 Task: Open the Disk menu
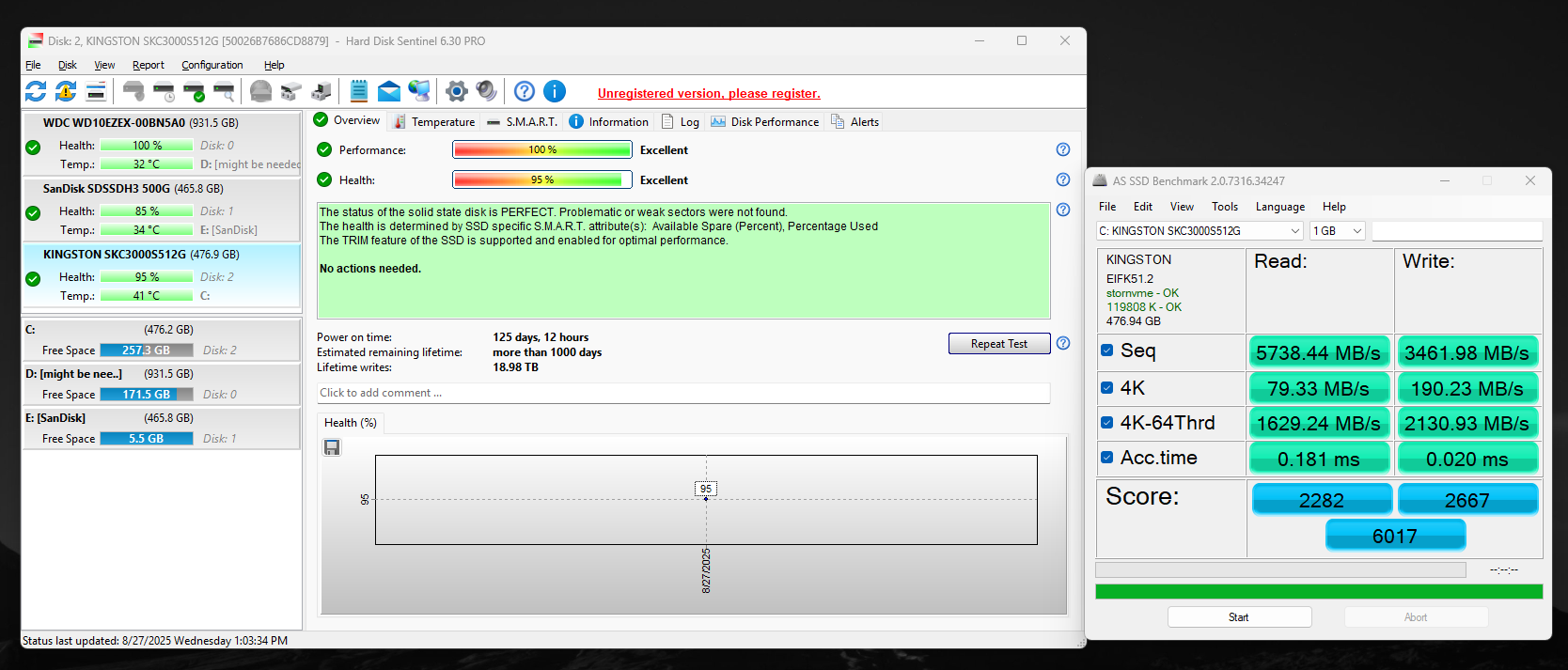pyautogui.click(x=68, y=65)
